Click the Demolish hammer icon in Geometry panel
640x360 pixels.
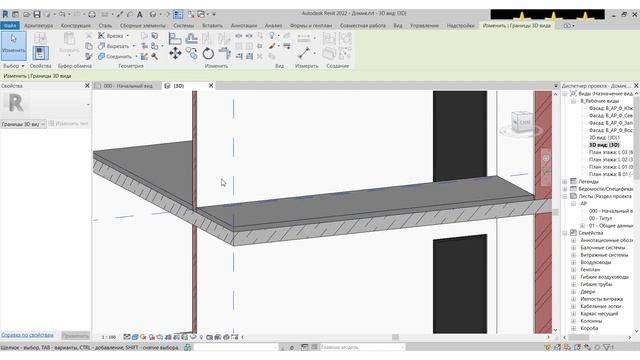[155, 56]
